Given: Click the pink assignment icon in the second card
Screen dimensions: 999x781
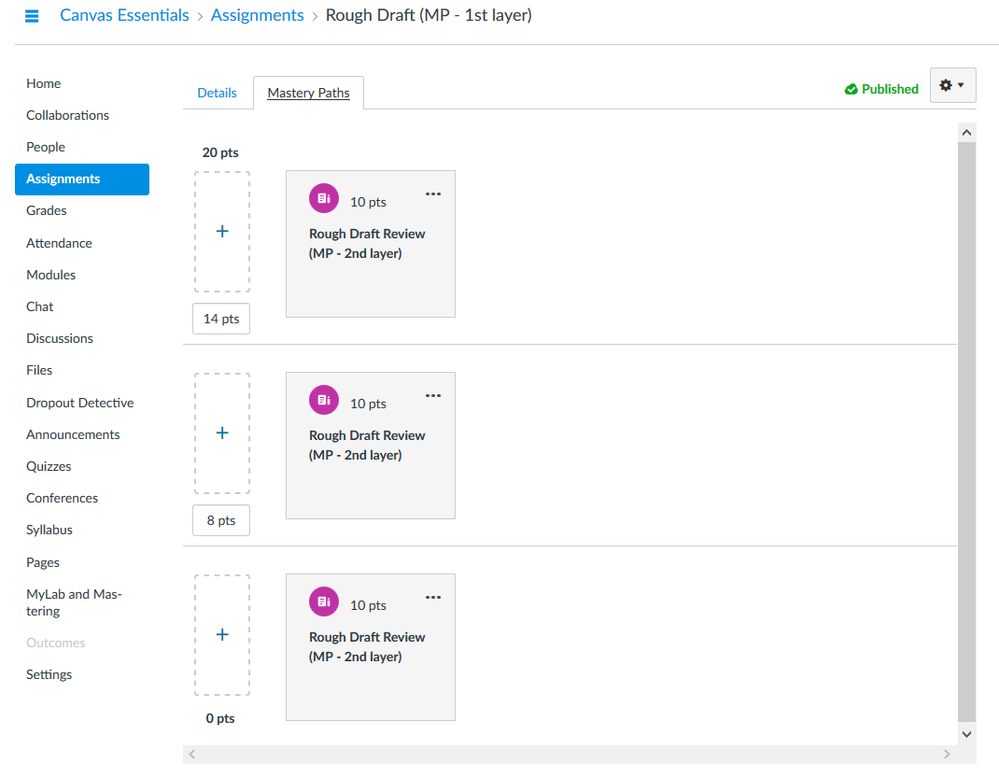Looking at the screenshot, I should (x=324, y=400).
